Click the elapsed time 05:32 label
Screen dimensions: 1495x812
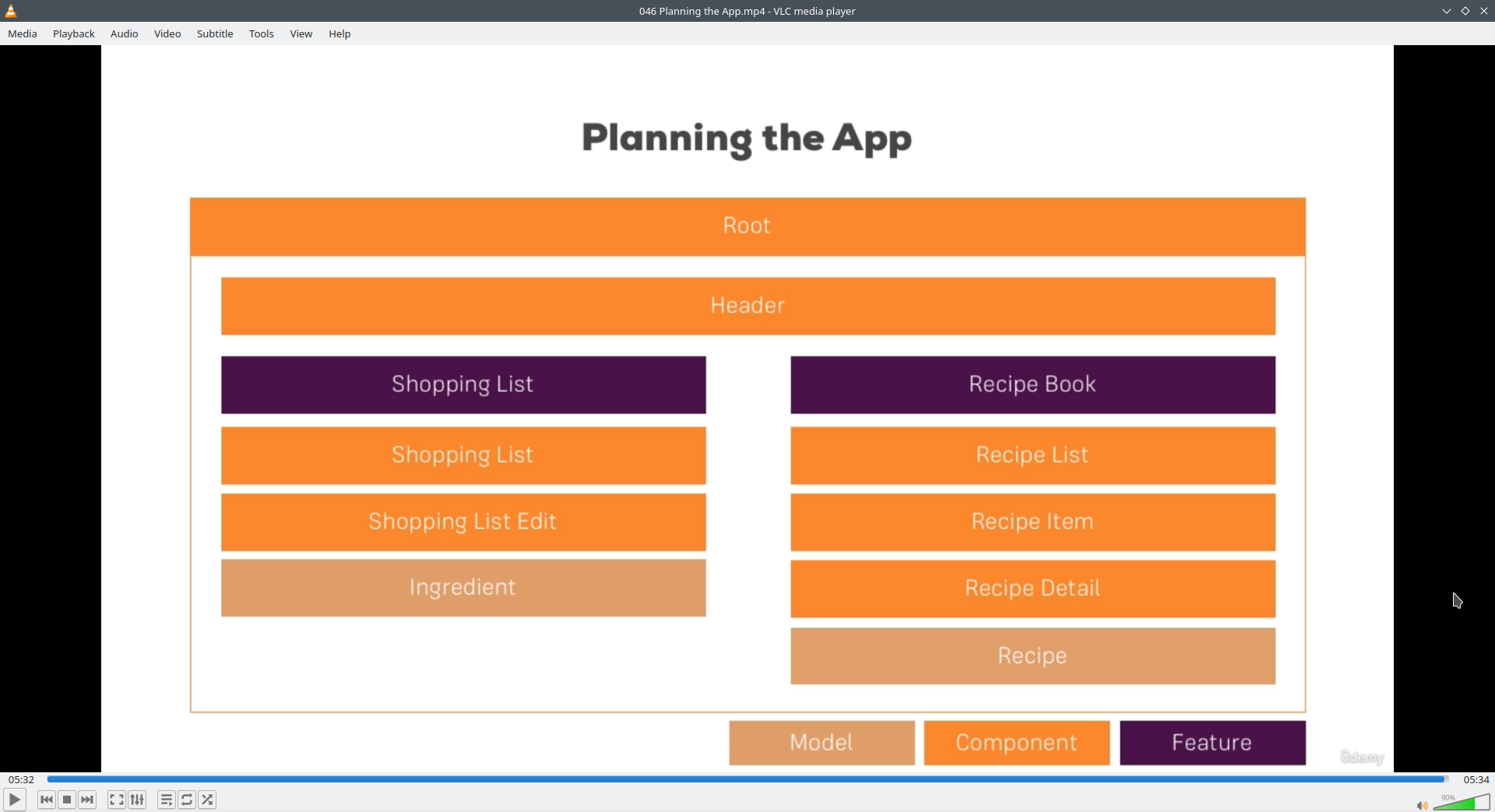(22, 779)
